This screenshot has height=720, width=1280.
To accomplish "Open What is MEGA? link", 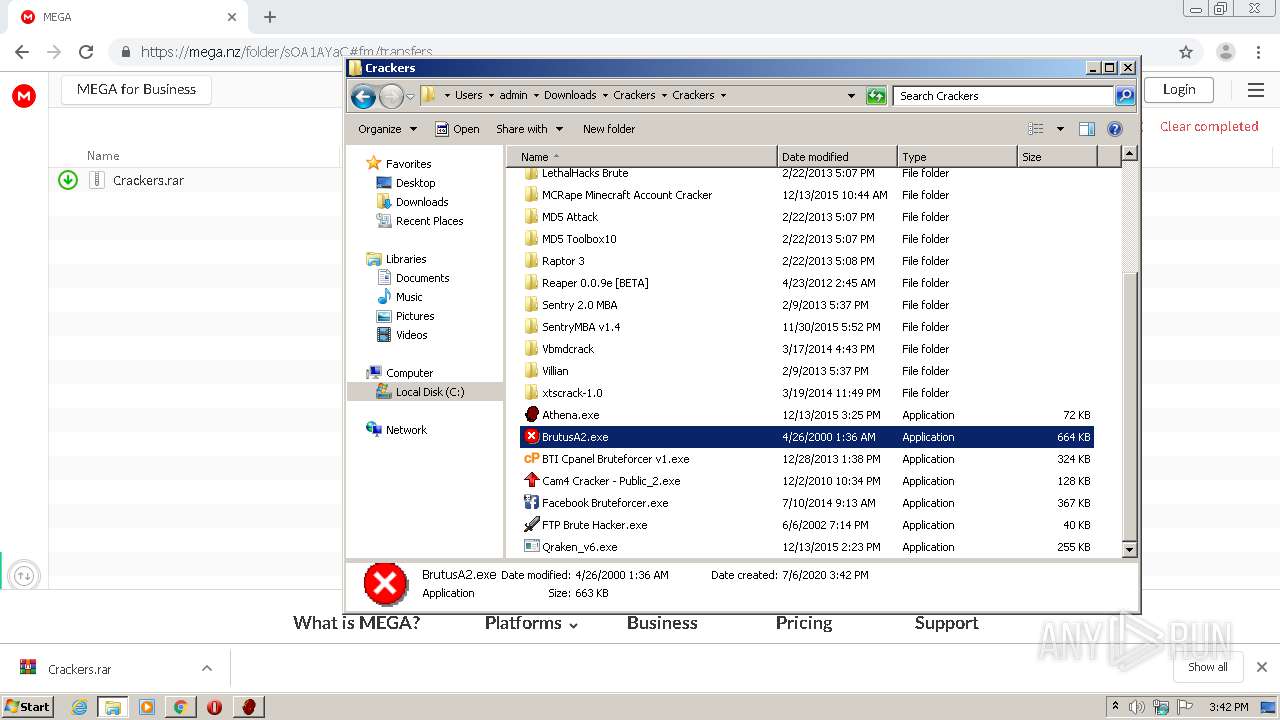I will (x=356, y=623).
